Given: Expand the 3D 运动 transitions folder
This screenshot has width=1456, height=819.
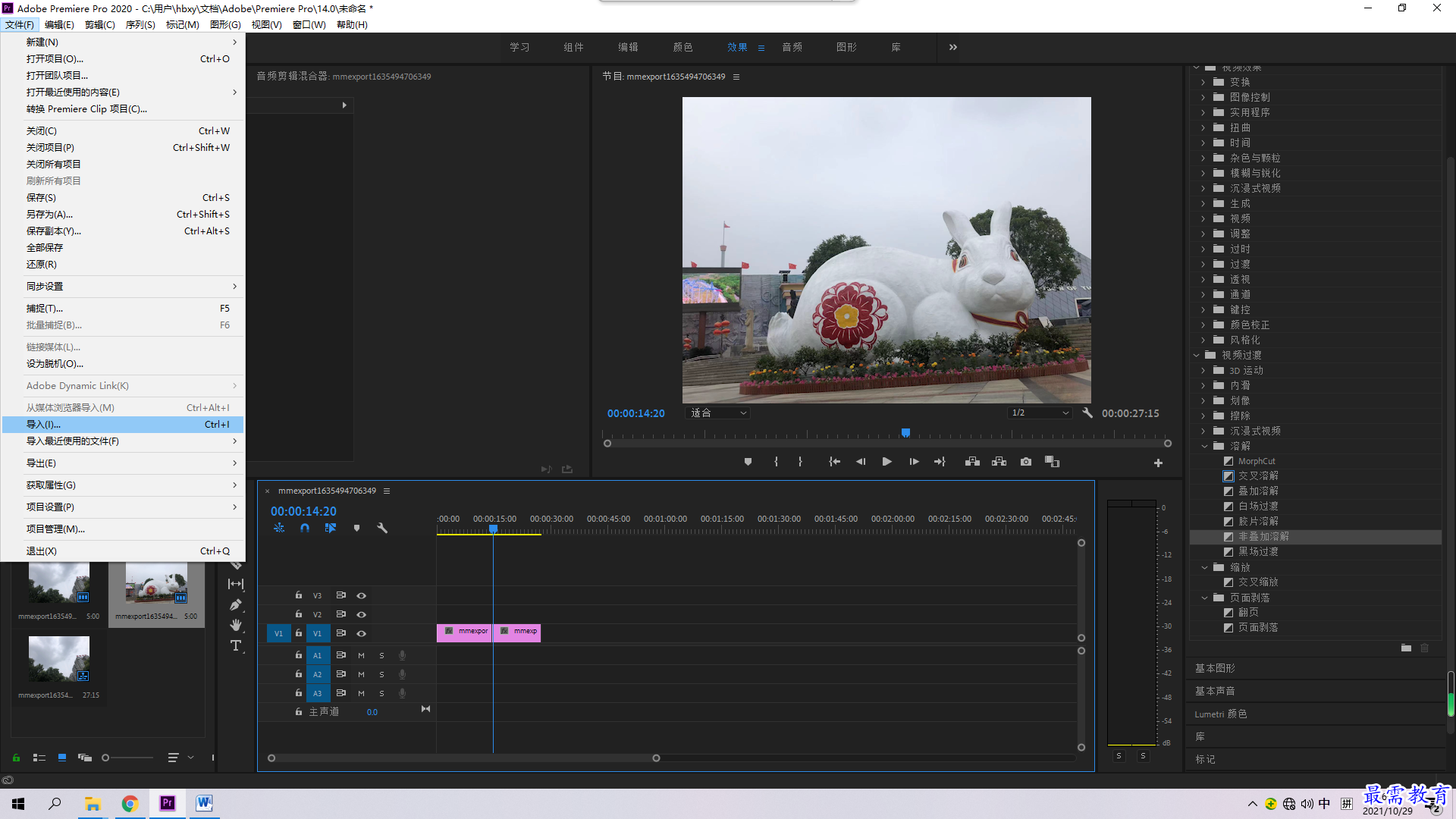Looking at the screenshot, I should tap(1203, 370).
